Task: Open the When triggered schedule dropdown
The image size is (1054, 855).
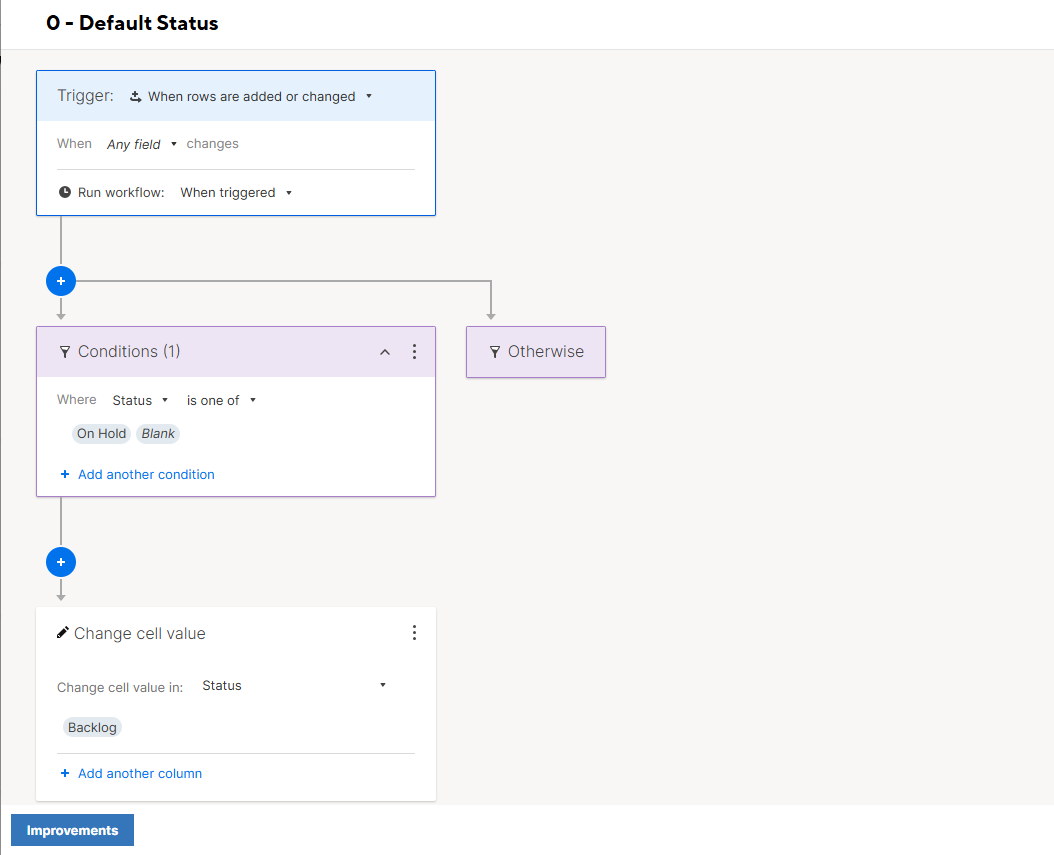Action: click(236, 193)
